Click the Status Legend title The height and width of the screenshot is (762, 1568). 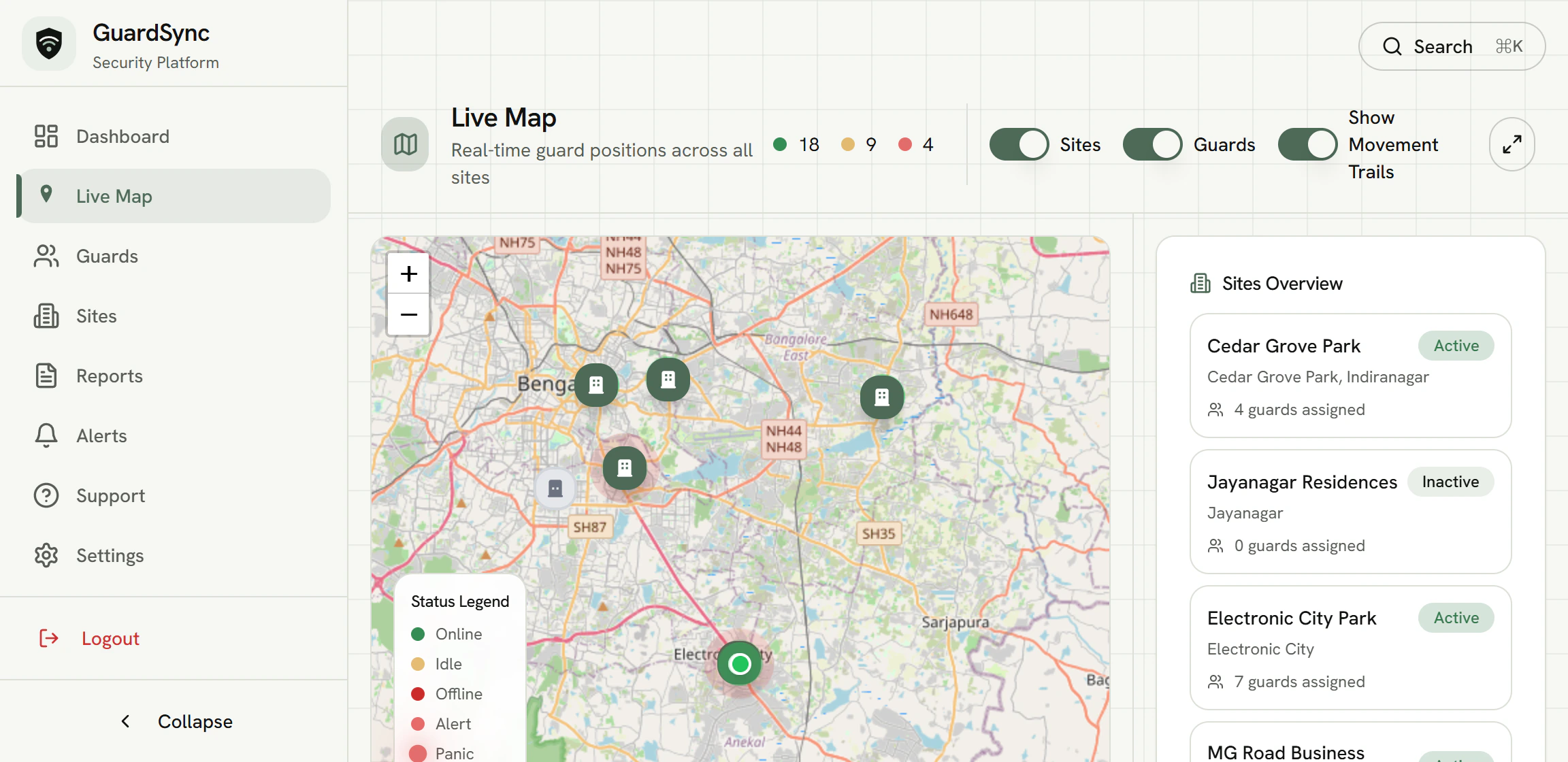[460, 601]
